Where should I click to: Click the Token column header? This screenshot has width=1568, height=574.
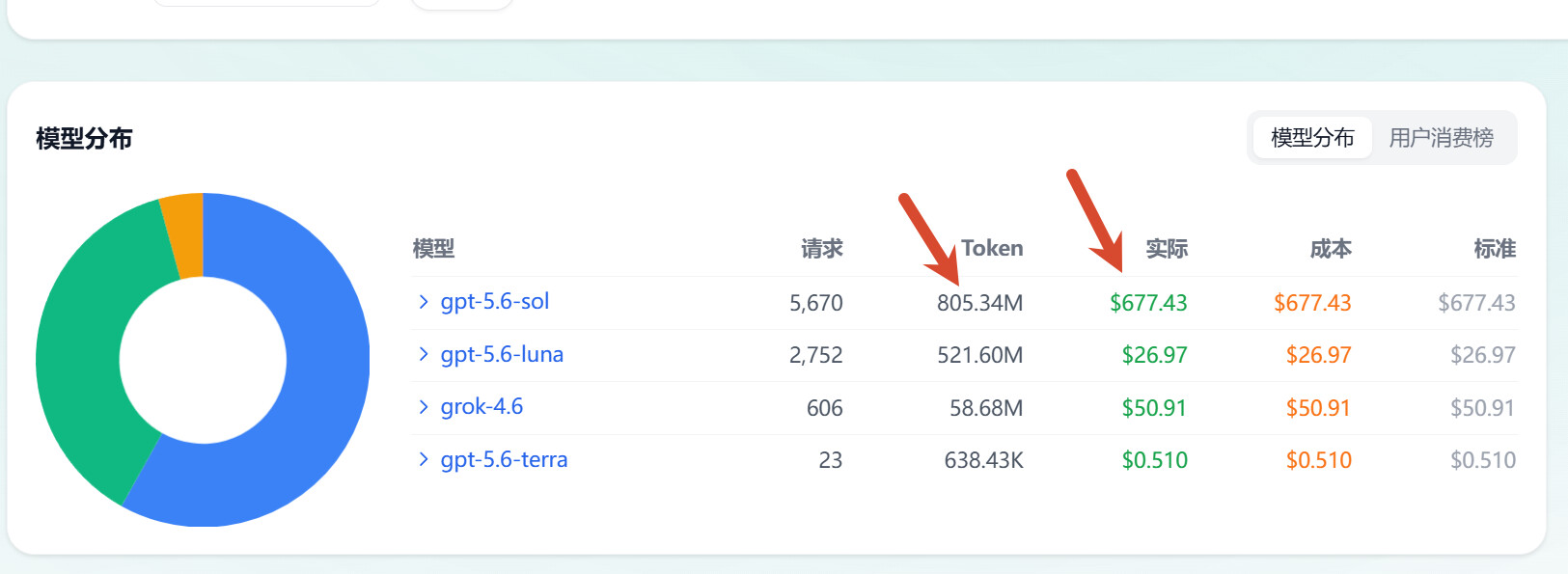[x=992, y=249]
